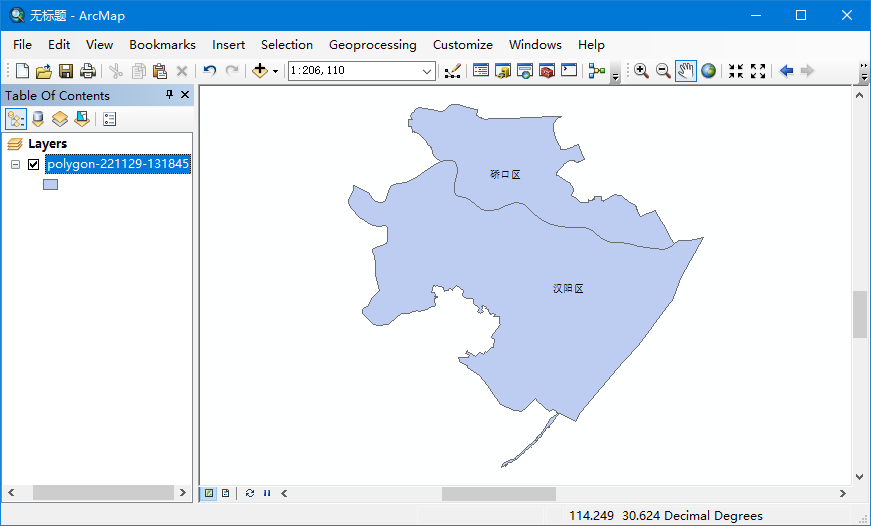Click the Fixed Zoom Out icon

pos(758,71)
